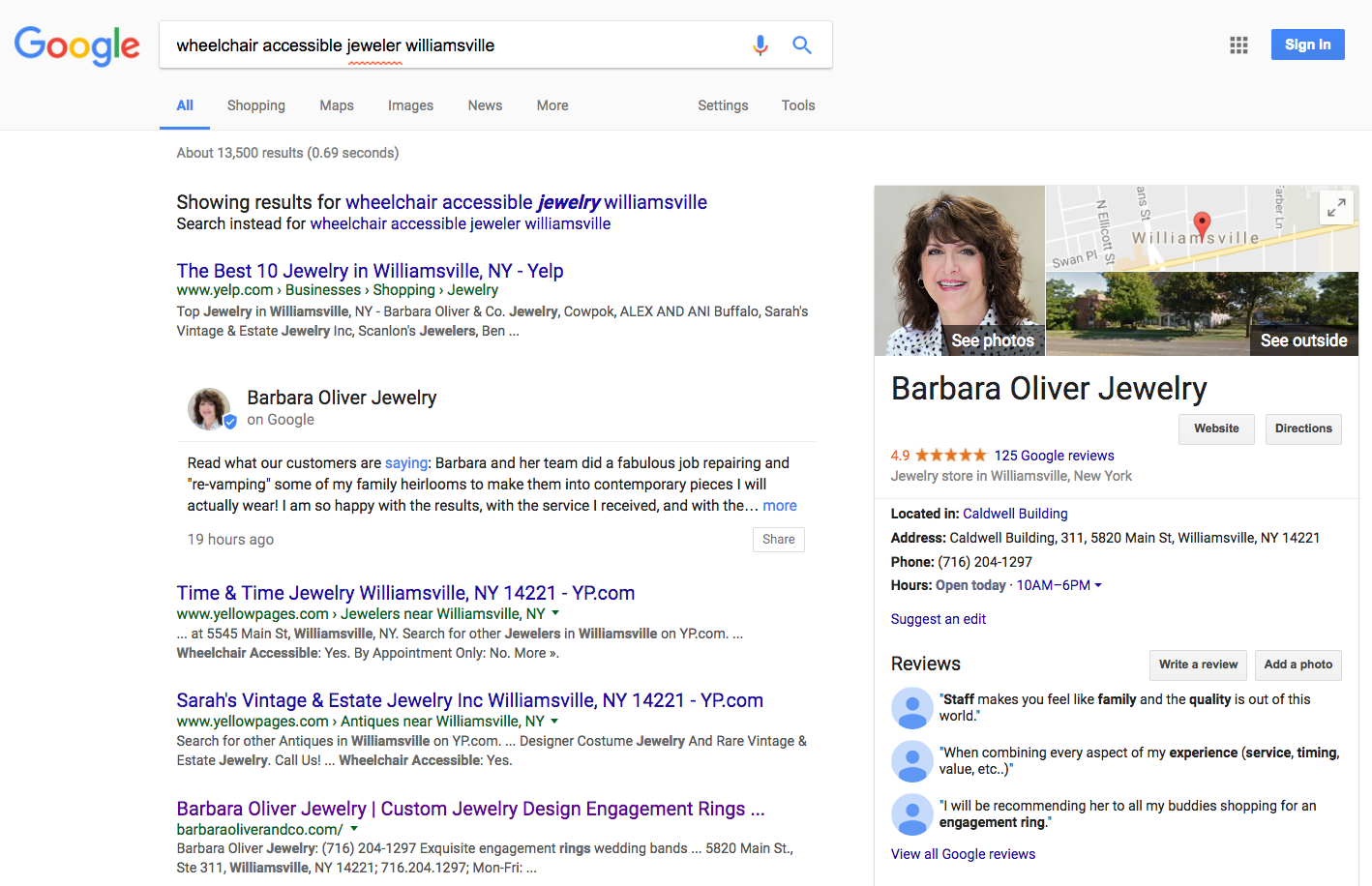This screenshot has height=886, width=1372.
Task: Click the Google logo
Action: 77,45
